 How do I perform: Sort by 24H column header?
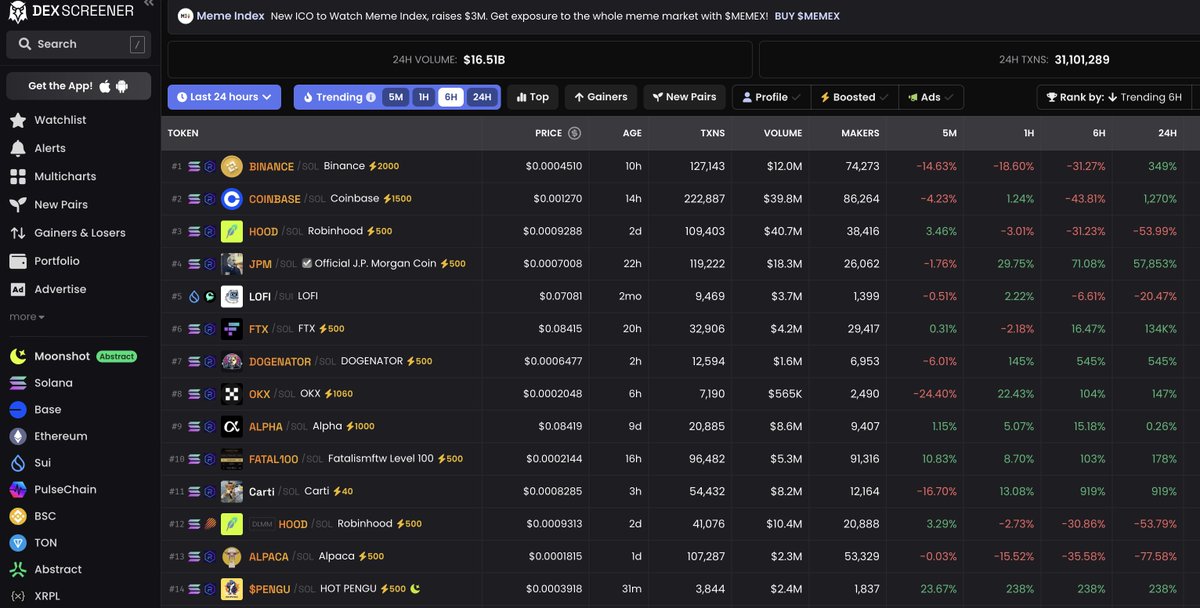coord(1167,133)
